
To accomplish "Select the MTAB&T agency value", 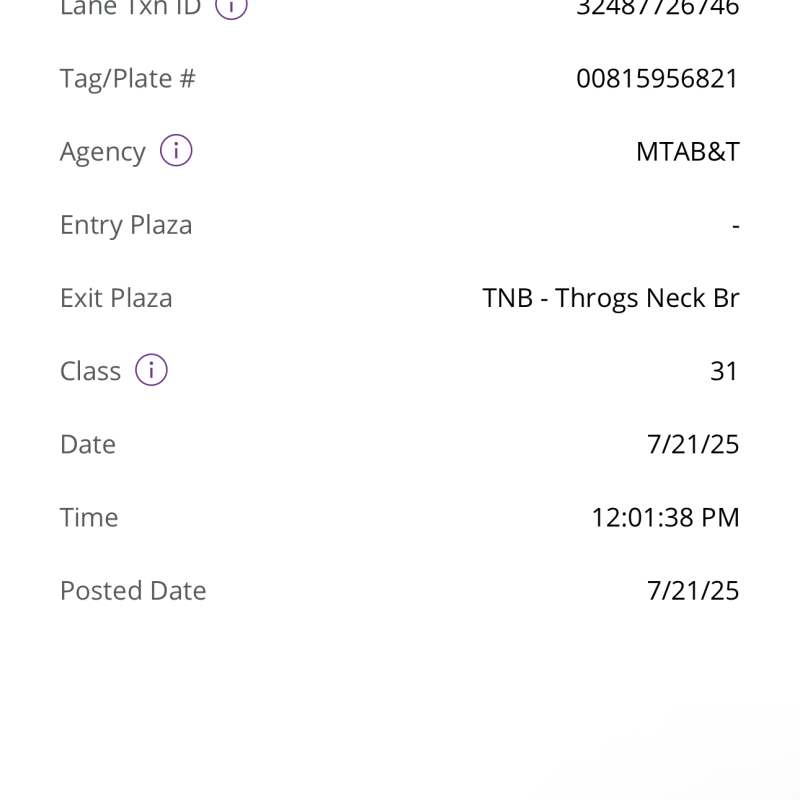I will [x=687, y=152].
